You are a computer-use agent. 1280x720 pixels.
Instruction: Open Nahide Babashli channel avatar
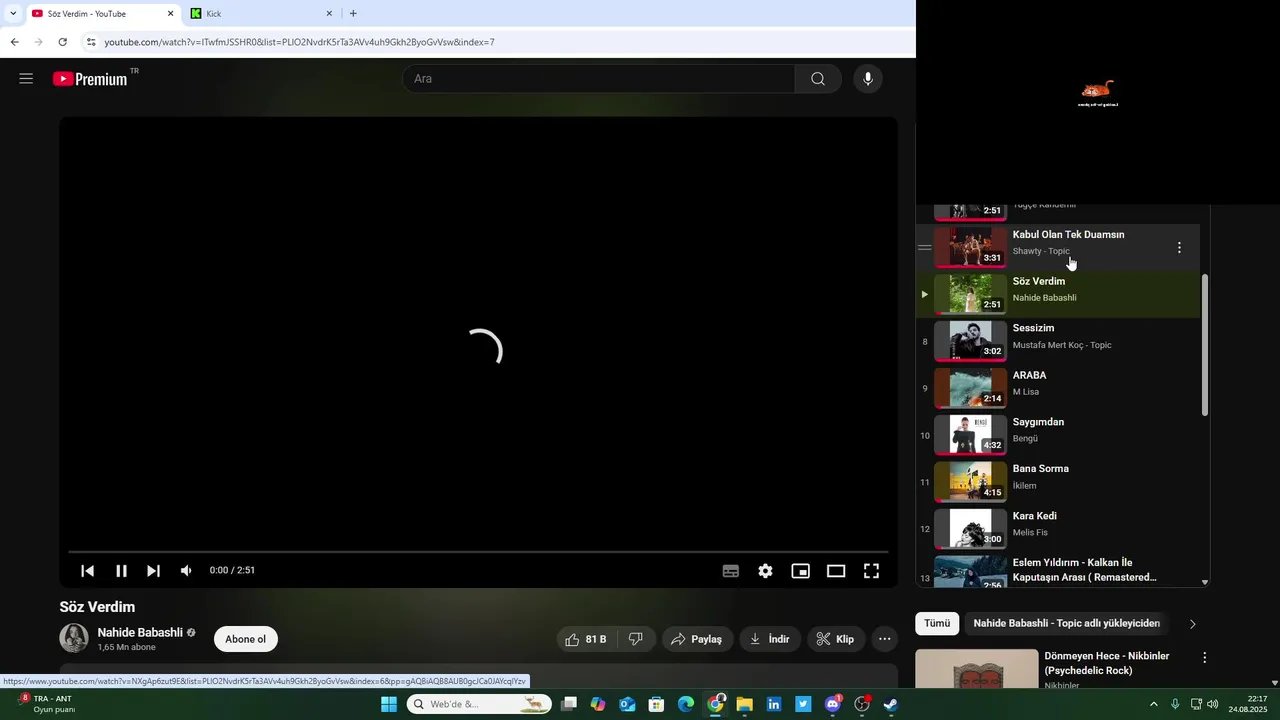(x=74, y=638)
